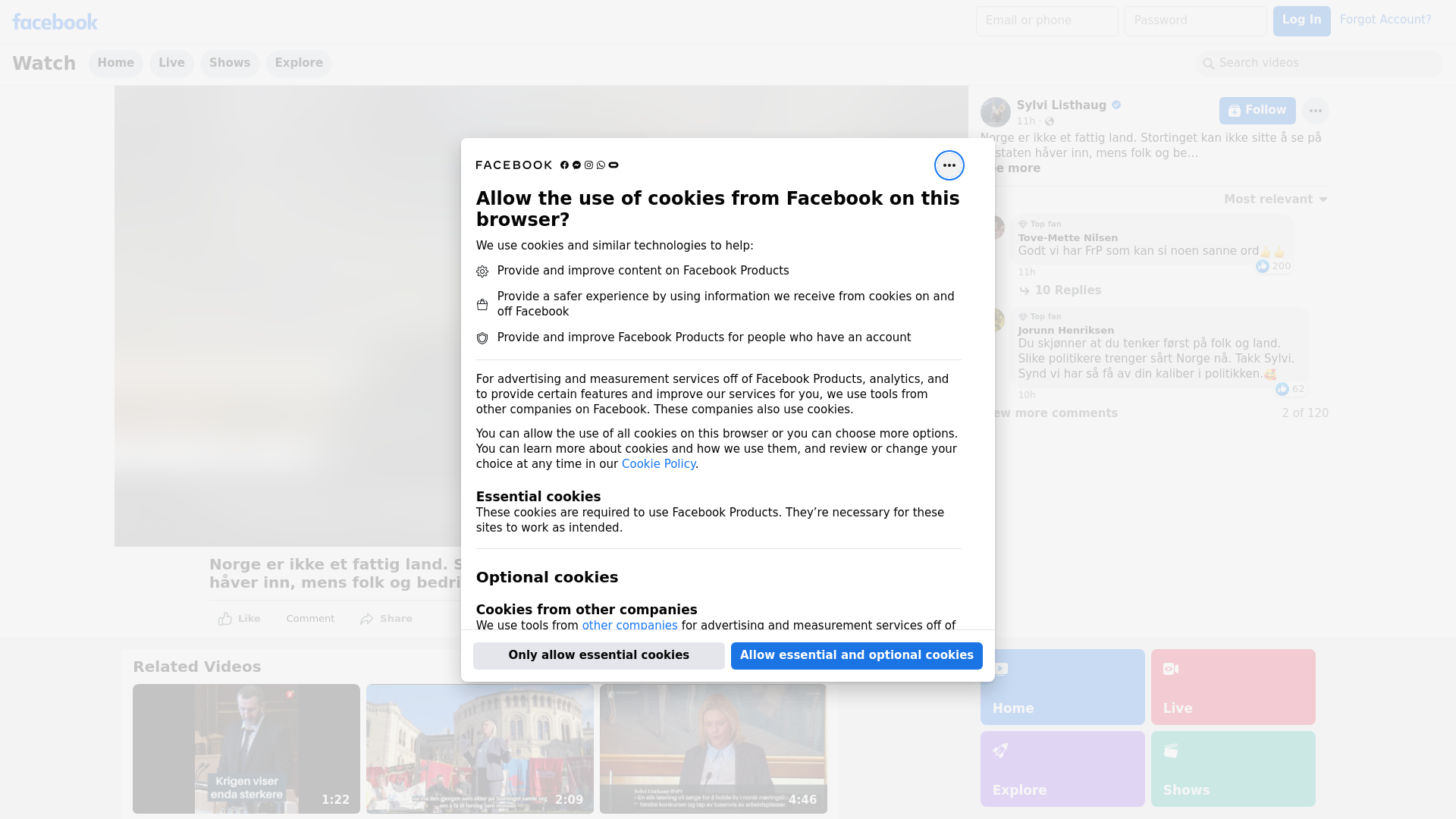Click the Essential cookies heading
The height and width of the screenshot is (819, 1456).
538,497
